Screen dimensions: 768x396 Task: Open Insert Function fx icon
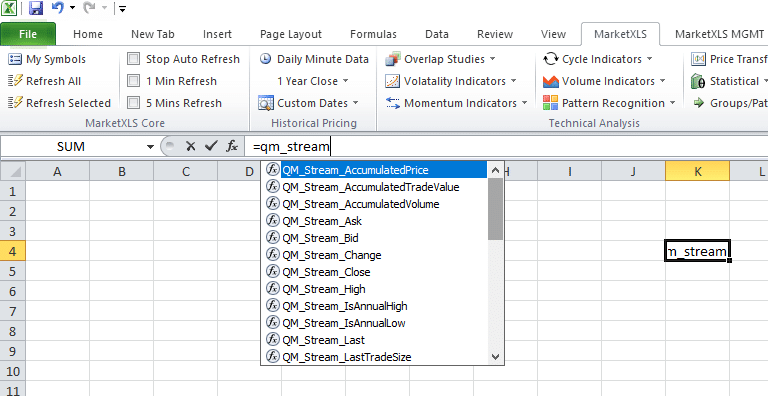232,146
